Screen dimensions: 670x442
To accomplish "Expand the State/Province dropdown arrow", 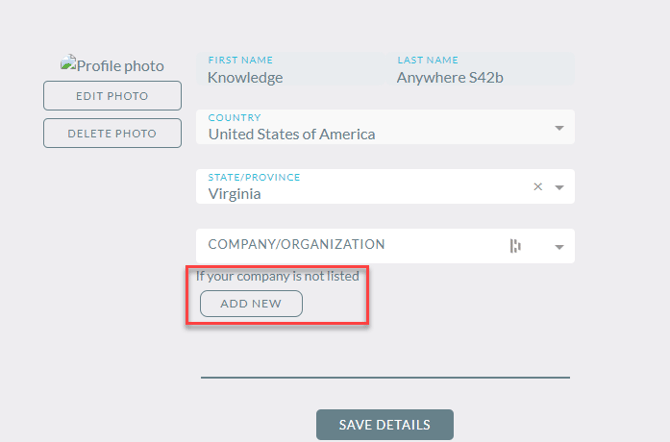I will click(559, 187).
